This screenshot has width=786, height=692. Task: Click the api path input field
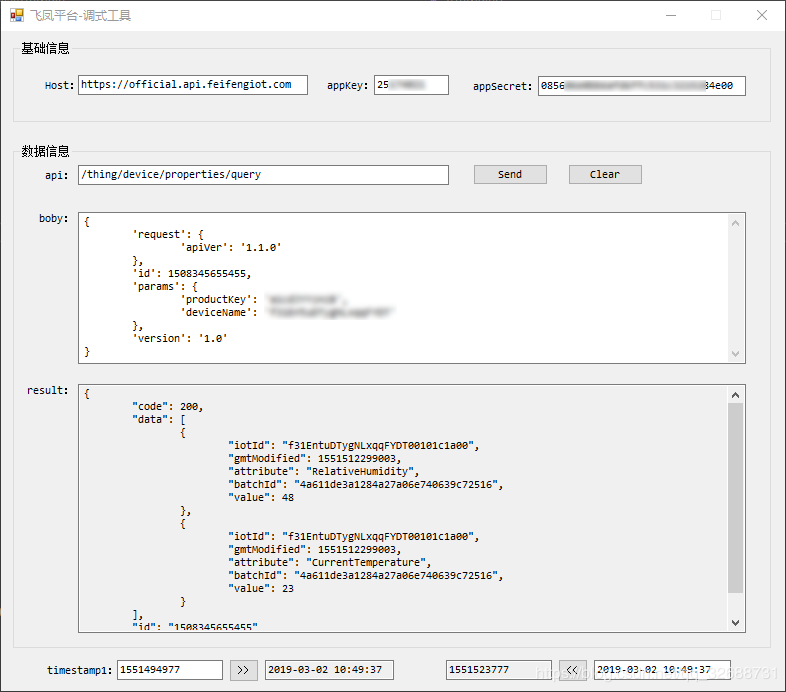263,175
